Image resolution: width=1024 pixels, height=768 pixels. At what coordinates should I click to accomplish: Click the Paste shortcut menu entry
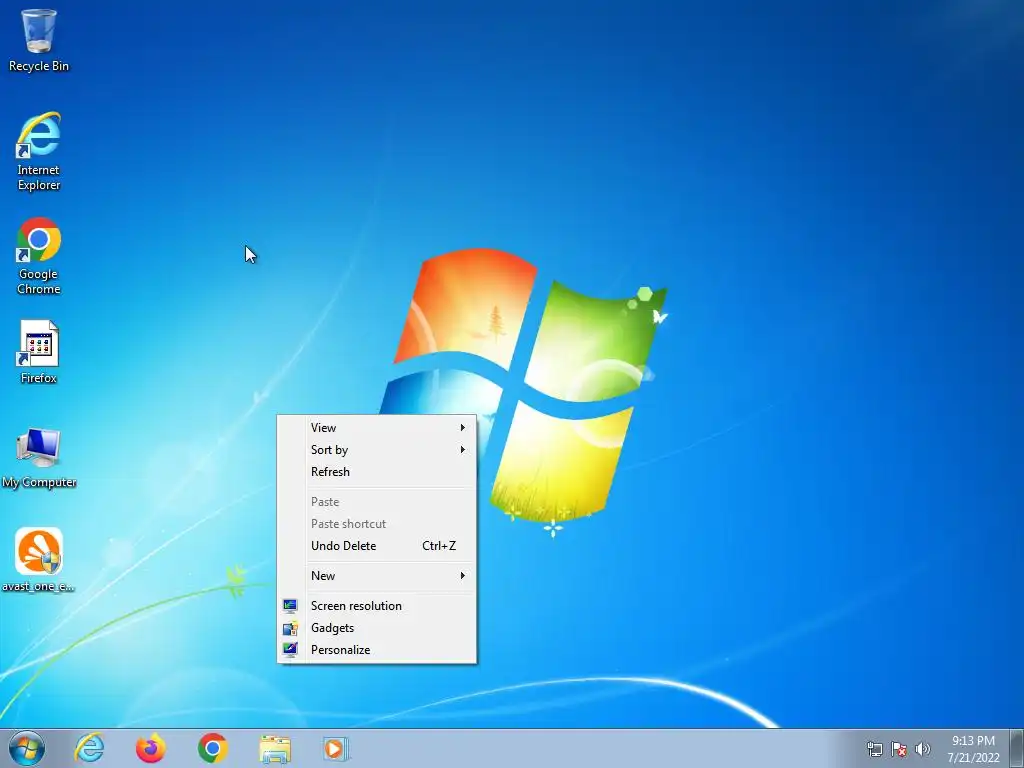[377, 524]
